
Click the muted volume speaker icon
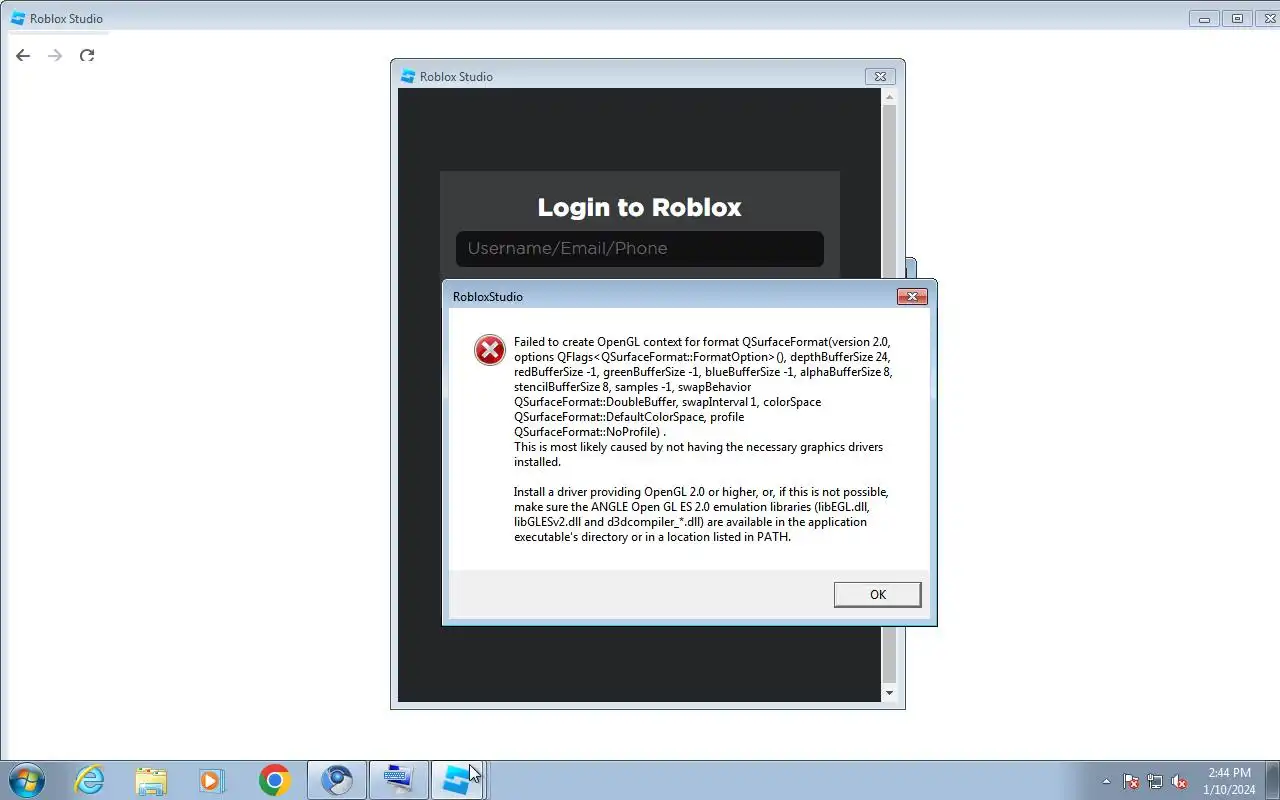(x=1180, y=781)
